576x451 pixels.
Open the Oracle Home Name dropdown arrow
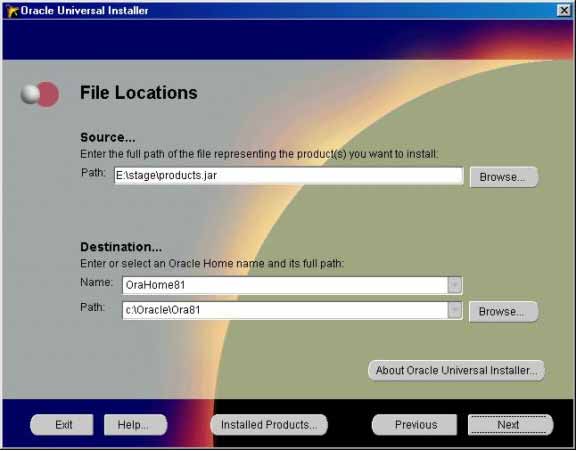click(455, 285)
